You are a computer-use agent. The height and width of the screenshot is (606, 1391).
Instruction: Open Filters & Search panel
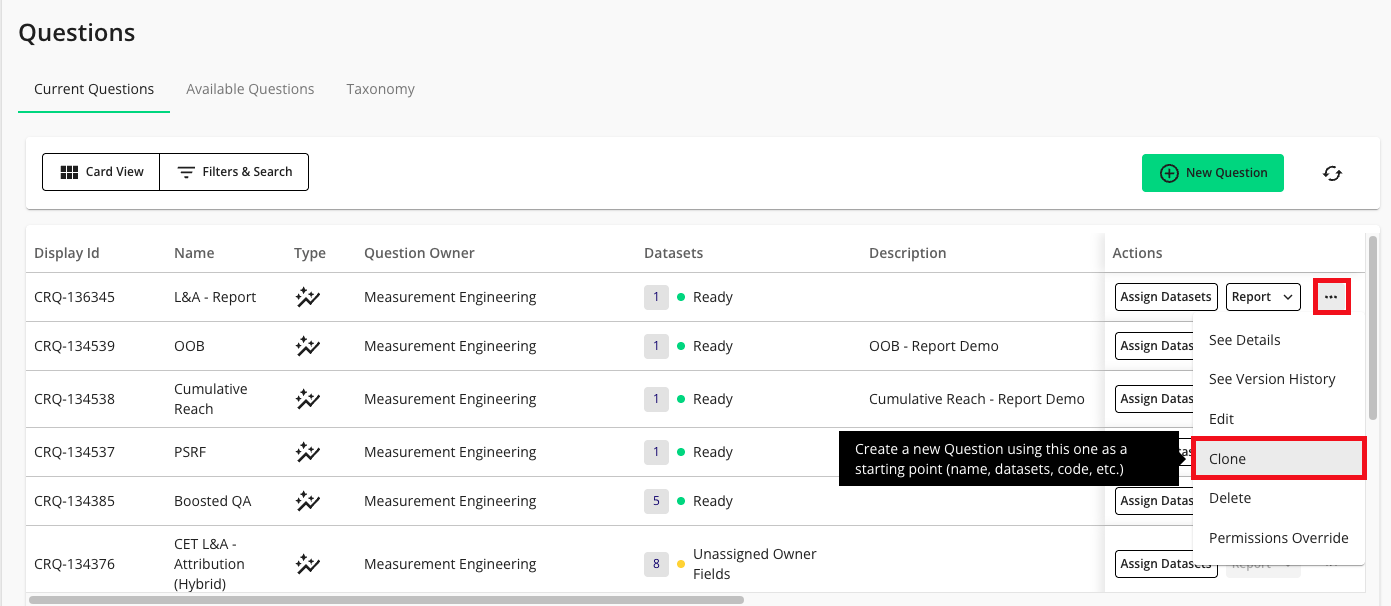234,172
